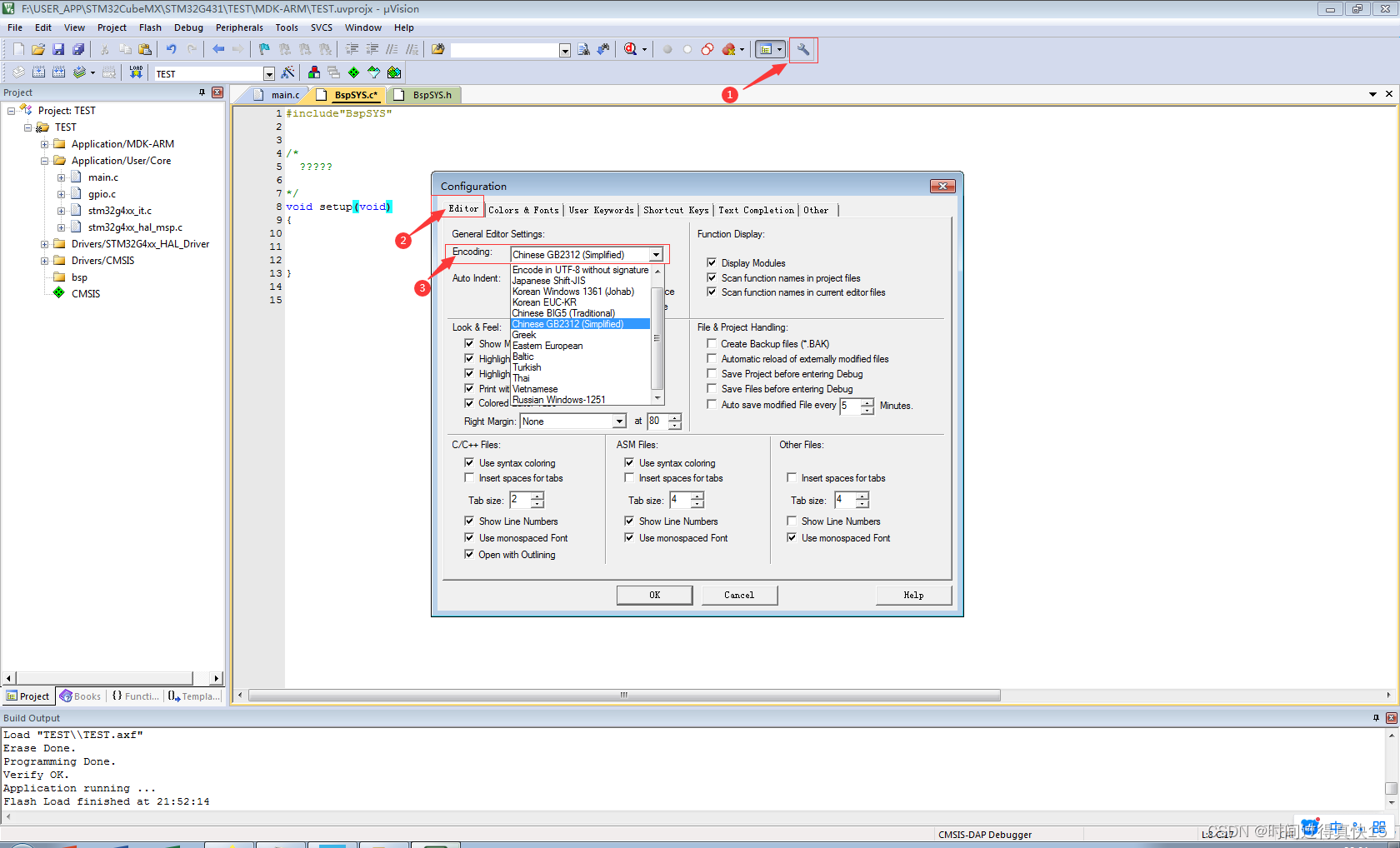Click the Comment selection icon
This screenshot has height=848, width=1400.
pos(392,49)
